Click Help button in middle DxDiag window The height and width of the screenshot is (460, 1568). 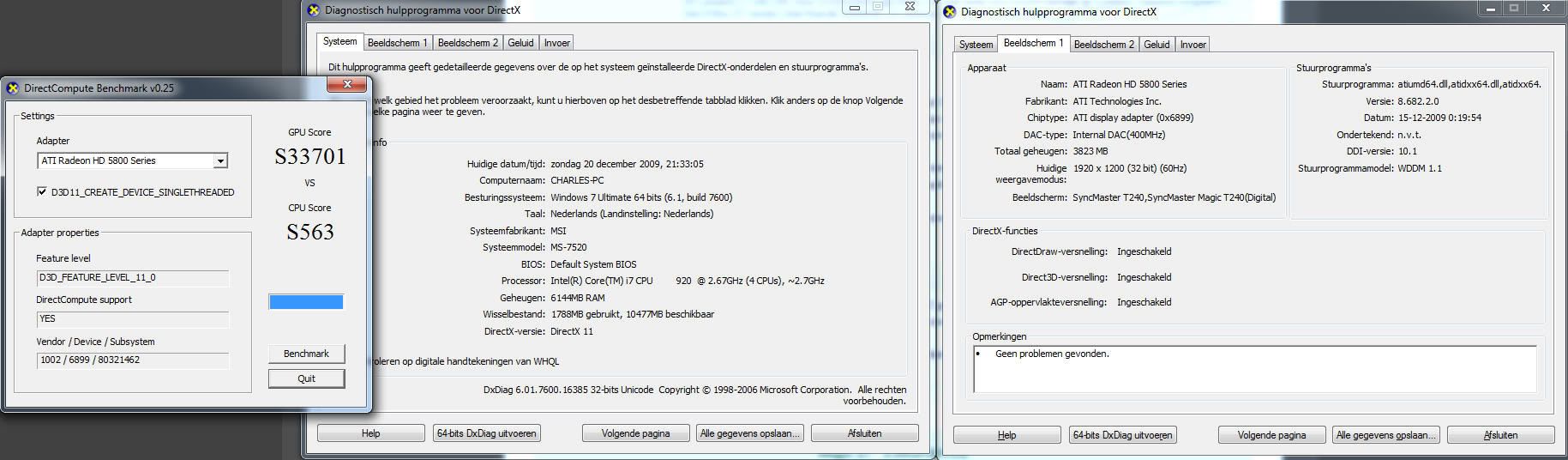pos(370,433)
